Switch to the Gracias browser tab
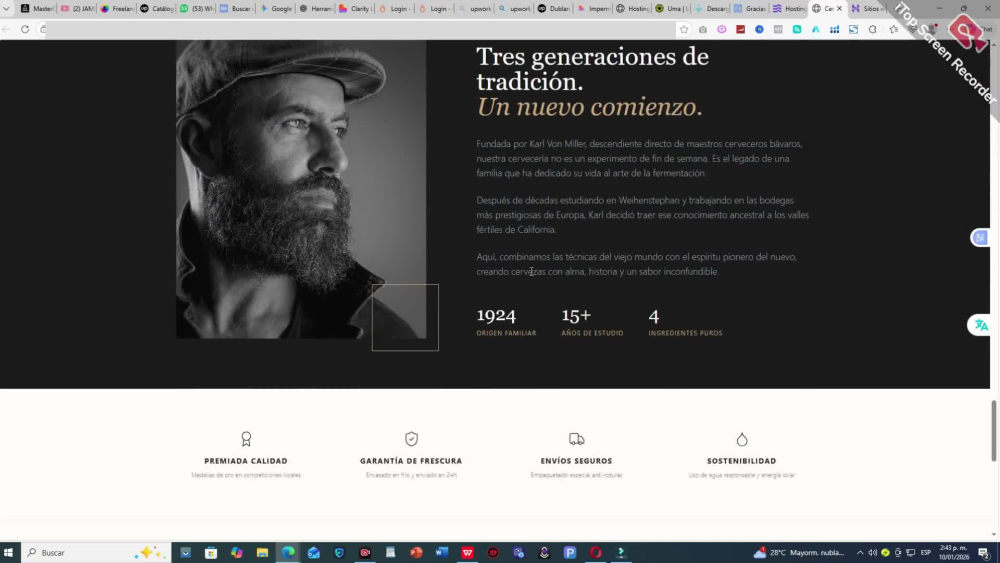 coord(751,8)
